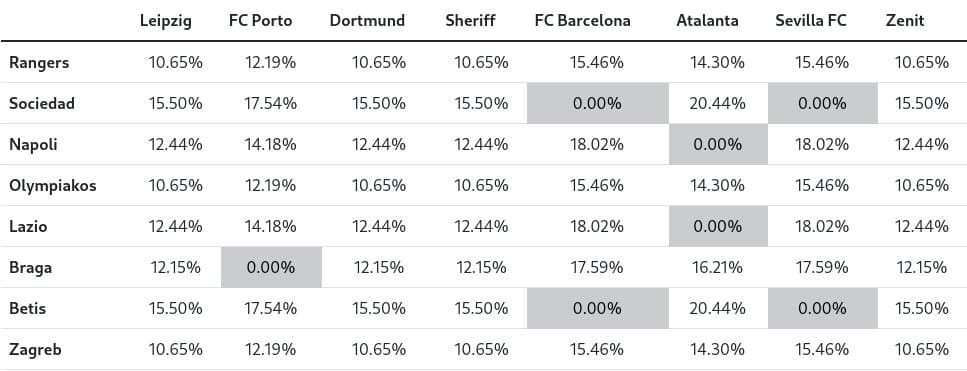Select the gray Betis vs Sevilla FC cell
Screen dimensions: 967x371
(x=823, y=309)
